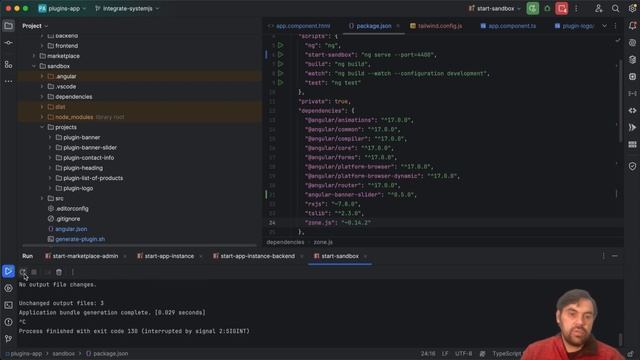Viewport: 640px width, 360px height.
Task: Open the integrate-systemjs branch dropdown
Action: pyautogui.click(x=127, y=9)
